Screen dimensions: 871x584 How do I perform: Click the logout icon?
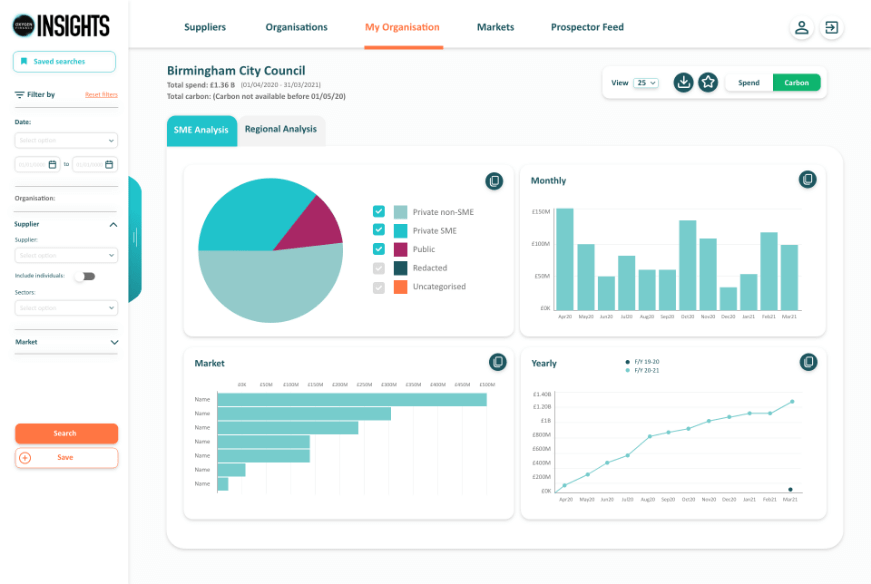[x=832, y=27]
